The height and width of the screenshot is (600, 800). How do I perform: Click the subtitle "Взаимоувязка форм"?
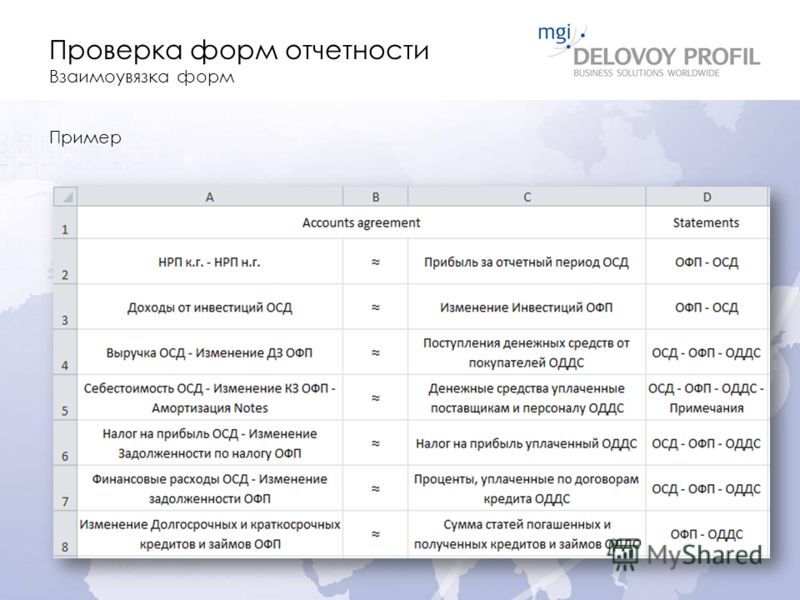[x=142, y=77]
